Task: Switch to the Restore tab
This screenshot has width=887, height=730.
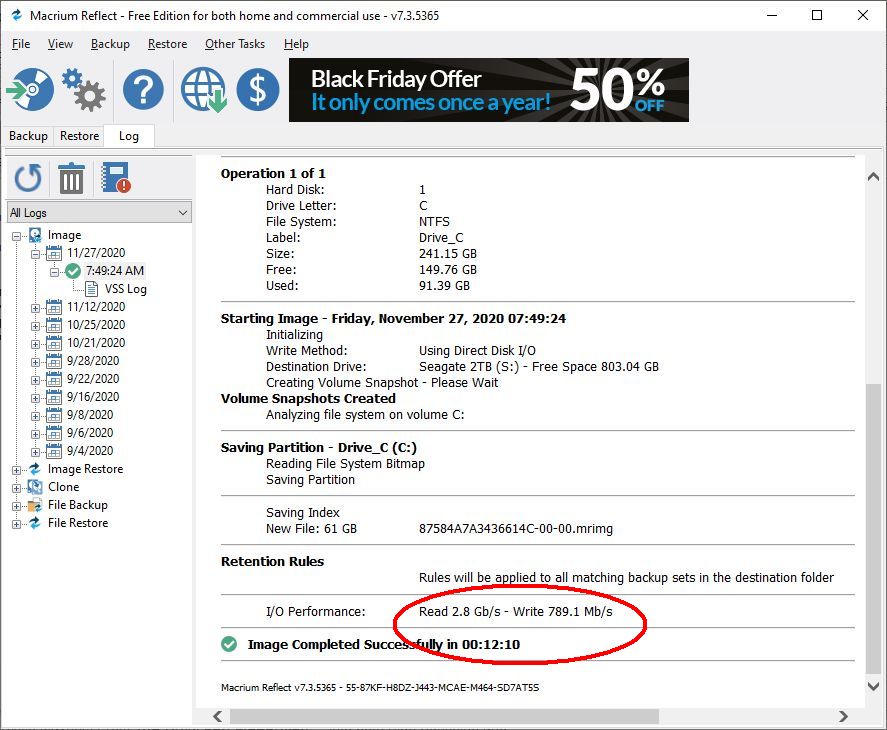Action: (79, 136)
